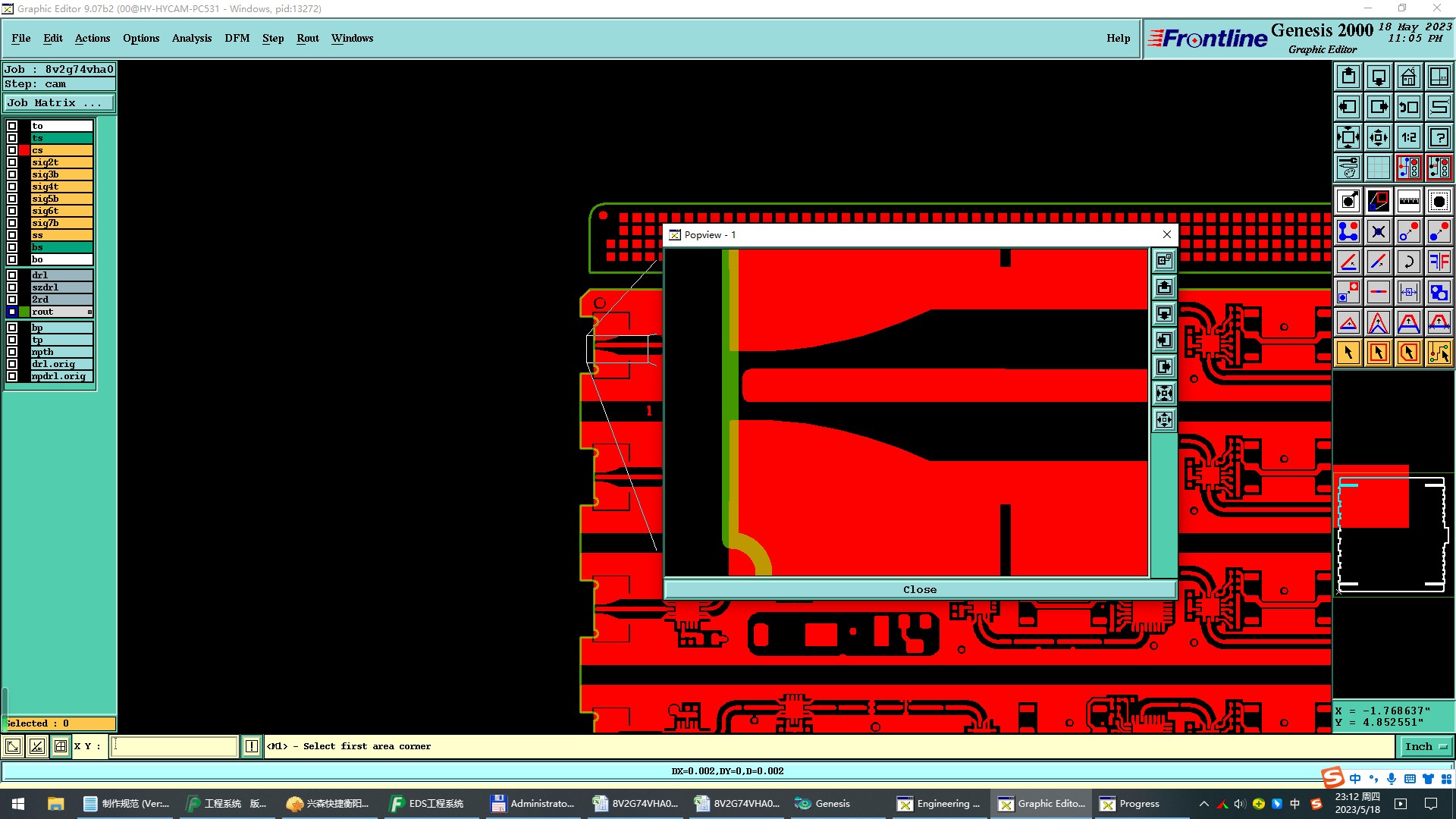Click the undo rectangle icon
This screenshot has height=819, width=1456.
pos(1408,107)
